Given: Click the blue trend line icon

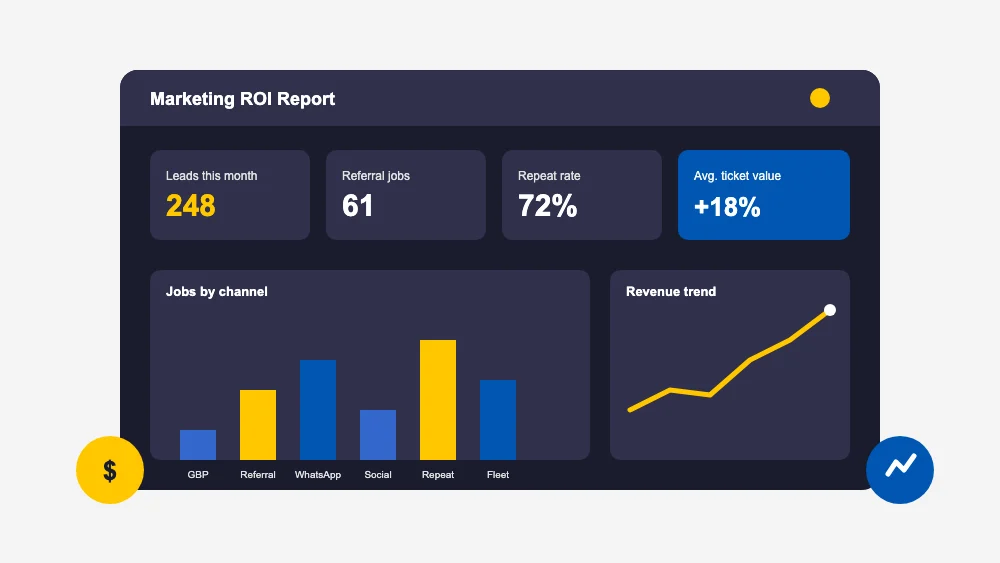Looking at the screenshot, I should [x=900, y=470].
